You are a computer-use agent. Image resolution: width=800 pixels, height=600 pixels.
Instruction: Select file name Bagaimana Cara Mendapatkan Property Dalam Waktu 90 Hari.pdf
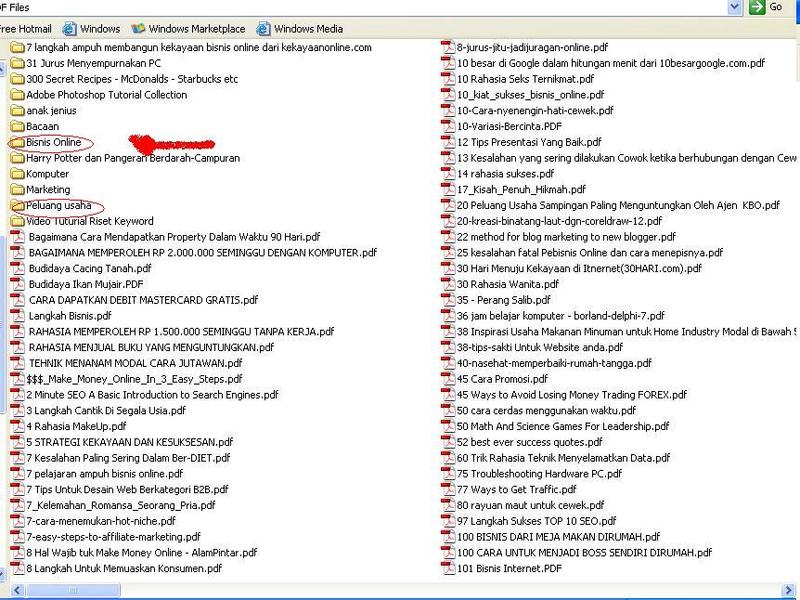click(174, 237)
